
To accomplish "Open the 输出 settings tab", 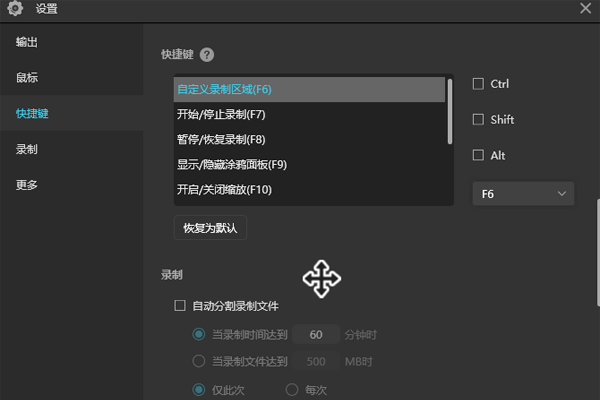I will [x=27, y=42].
